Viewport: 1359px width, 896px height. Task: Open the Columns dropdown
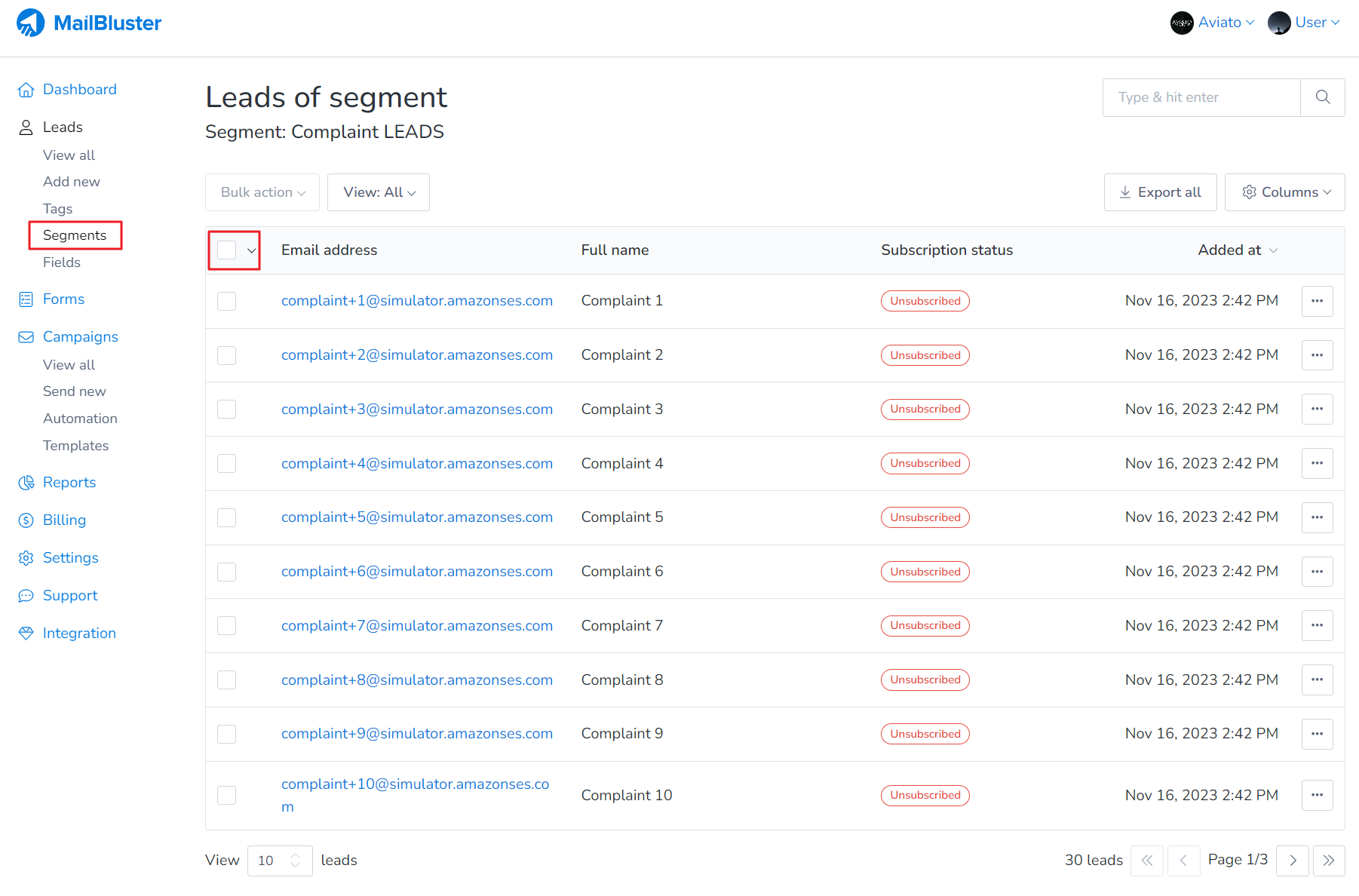tap(1284, 192)
